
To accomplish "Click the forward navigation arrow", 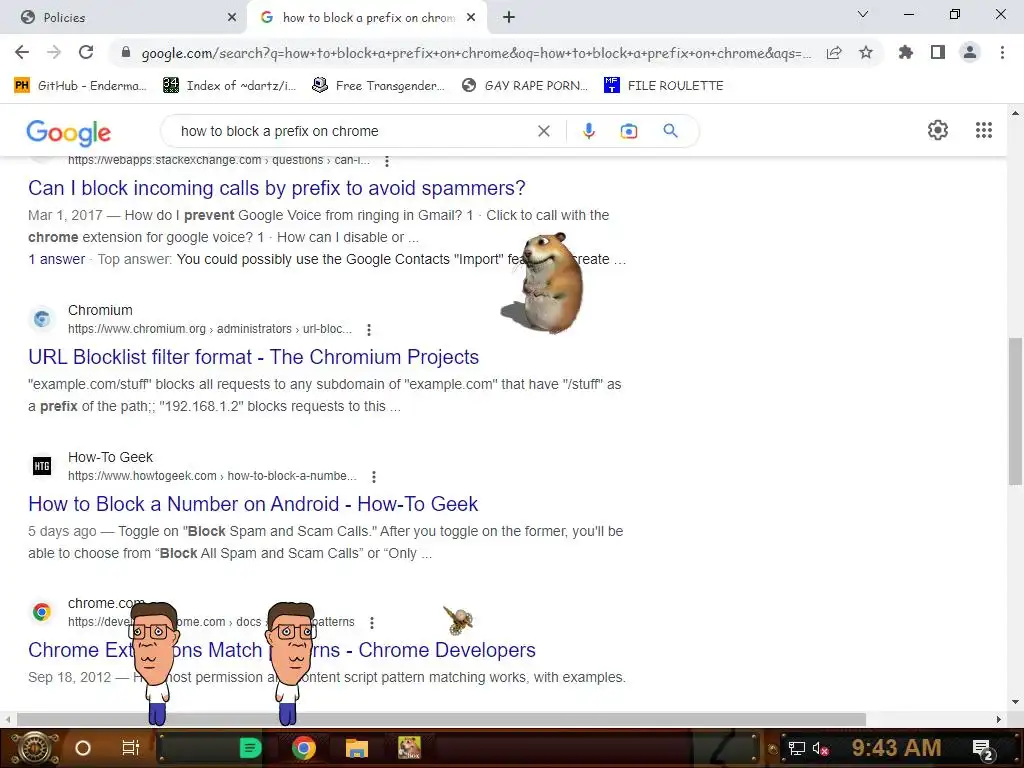I will [54, 52].
